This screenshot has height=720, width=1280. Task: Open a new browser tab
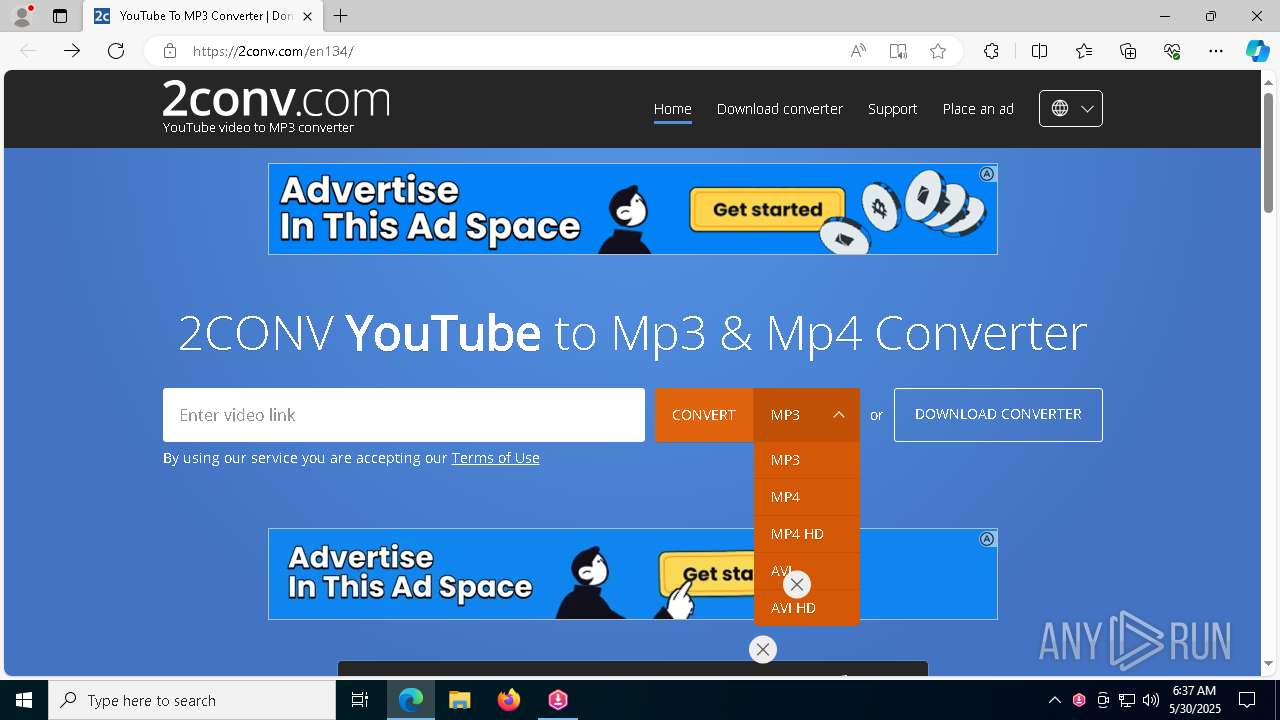pos(340,16)
